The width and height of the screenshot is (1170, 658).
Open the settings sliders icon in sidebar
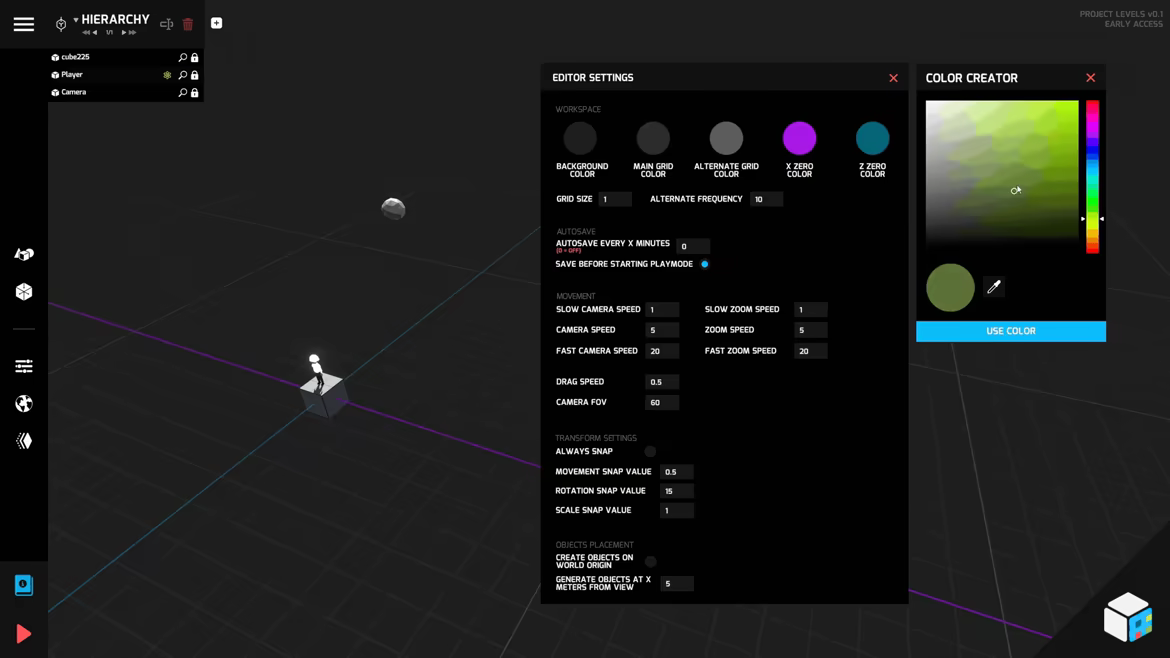24,366
